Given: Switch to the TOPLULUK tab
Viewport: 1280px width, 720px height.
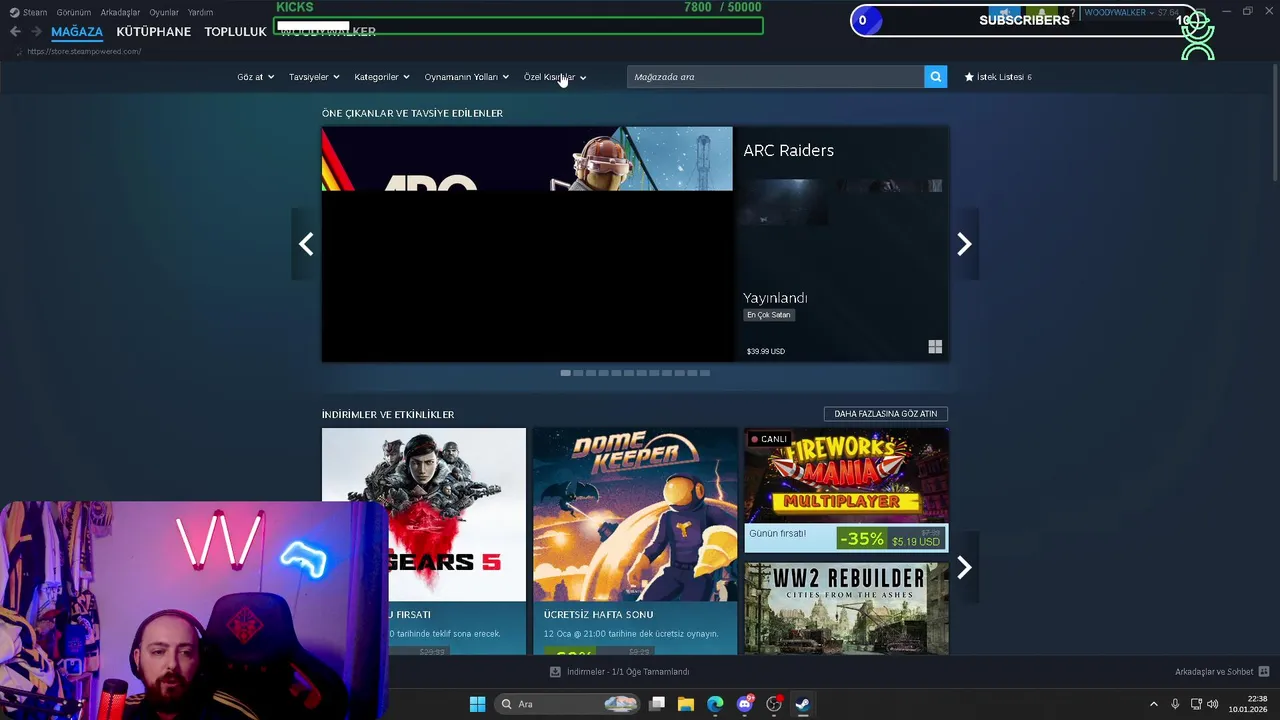Looking at the screenshot, I should click(x=235, y=31).
